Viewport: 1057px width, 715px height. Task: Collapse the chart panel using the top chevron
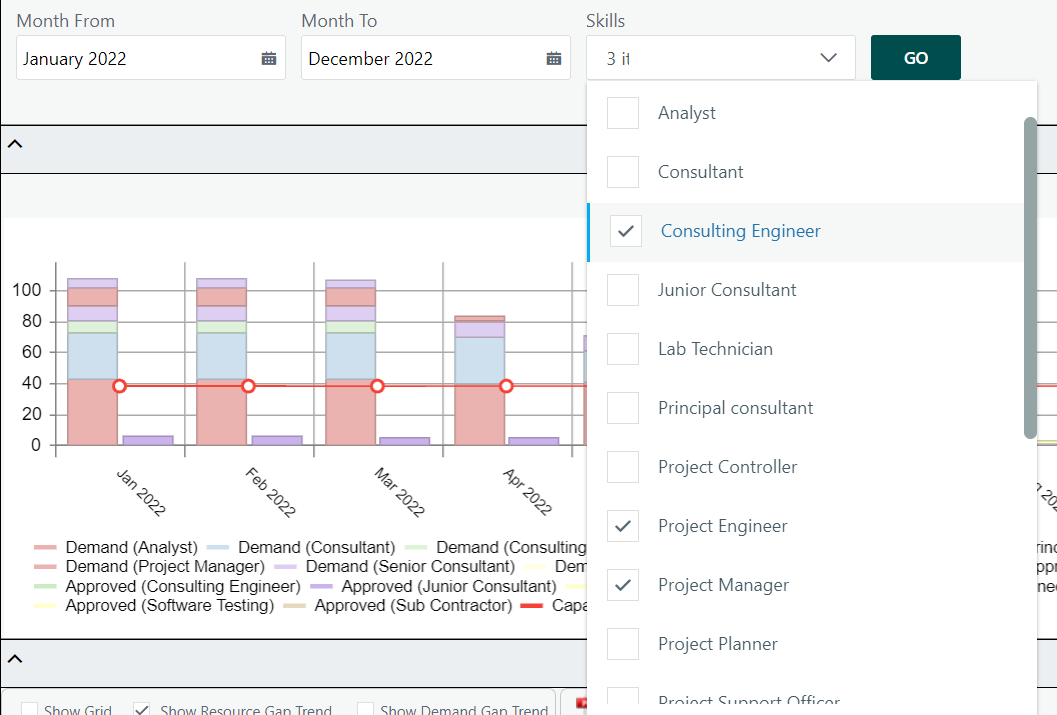15,143
